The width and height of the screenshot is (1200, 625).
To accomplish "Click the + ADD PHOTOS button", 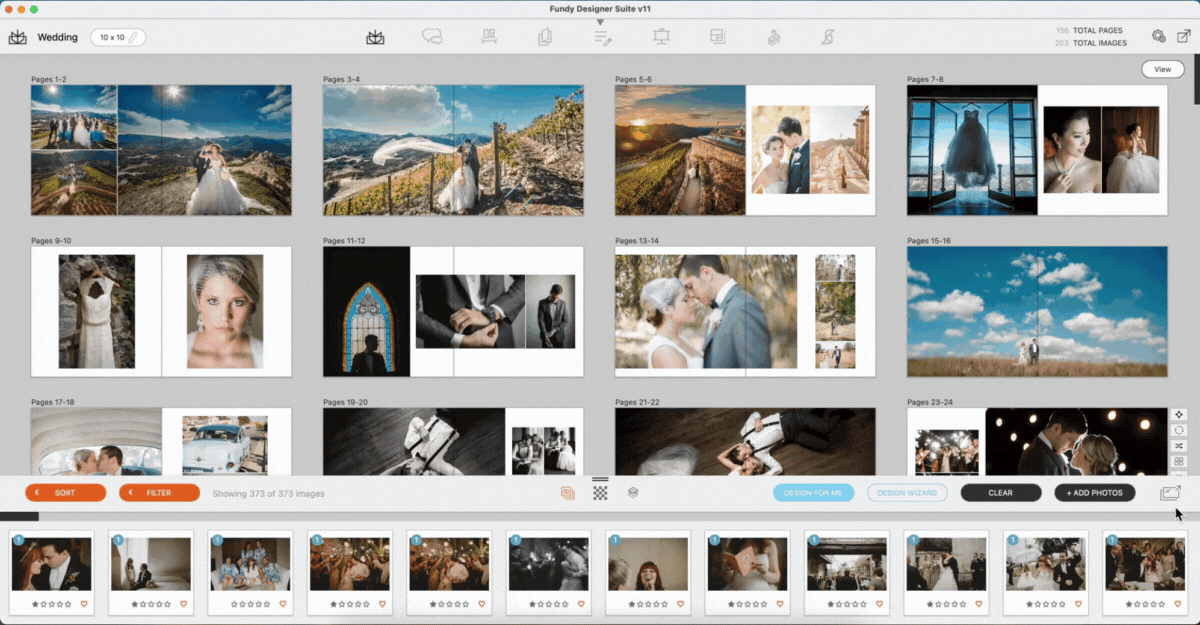I will coord(1095,493).
